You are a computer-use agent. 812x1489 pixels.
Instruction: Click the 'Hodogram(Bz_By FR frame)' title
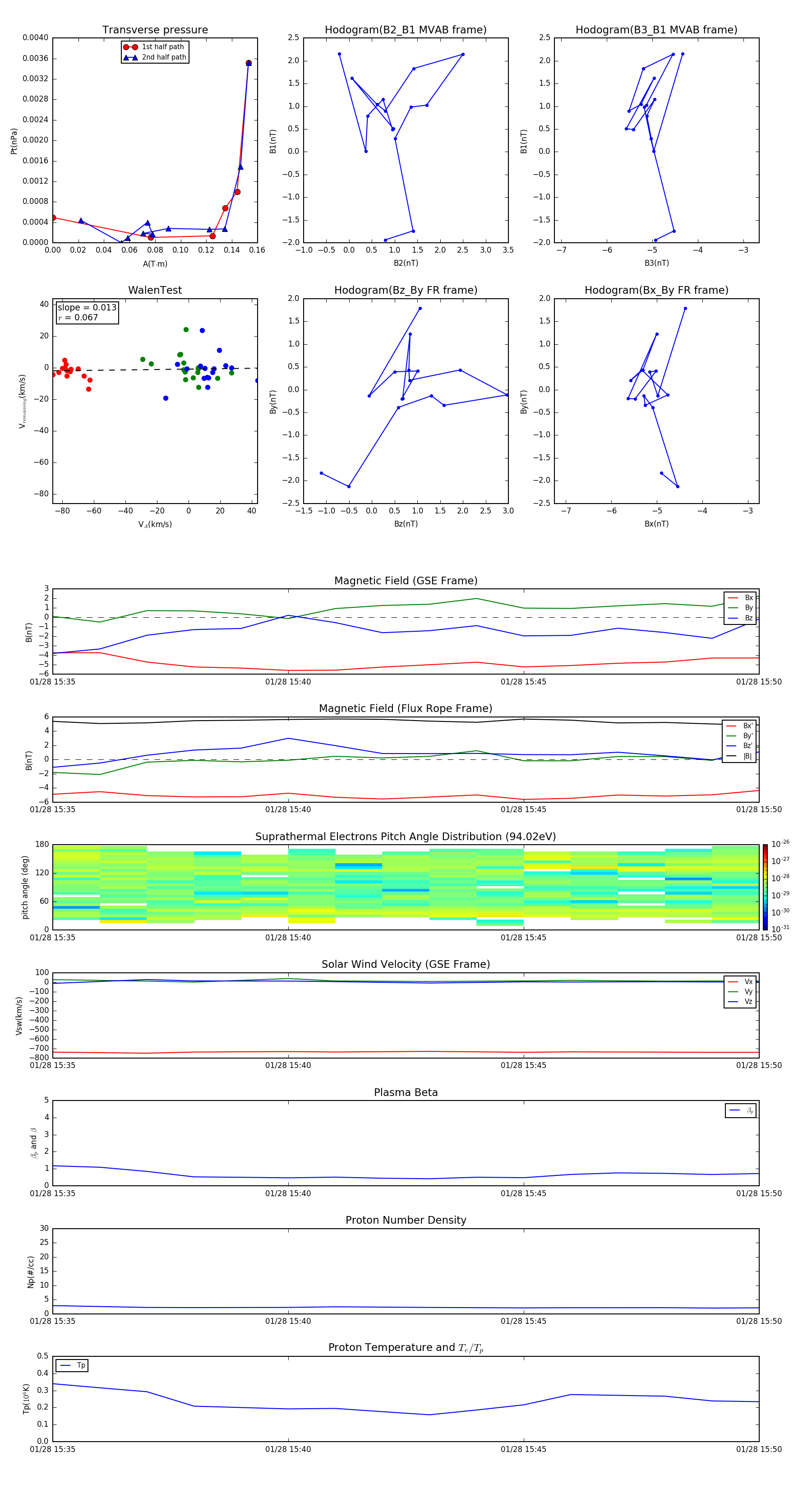click(406, 290)
